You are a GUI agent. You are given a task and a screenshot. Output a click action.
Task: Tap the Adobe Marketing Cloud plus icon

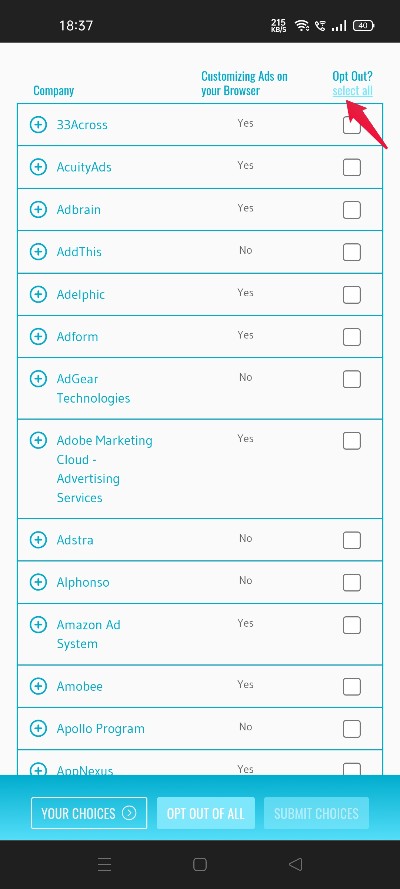(x=38, y=440)
